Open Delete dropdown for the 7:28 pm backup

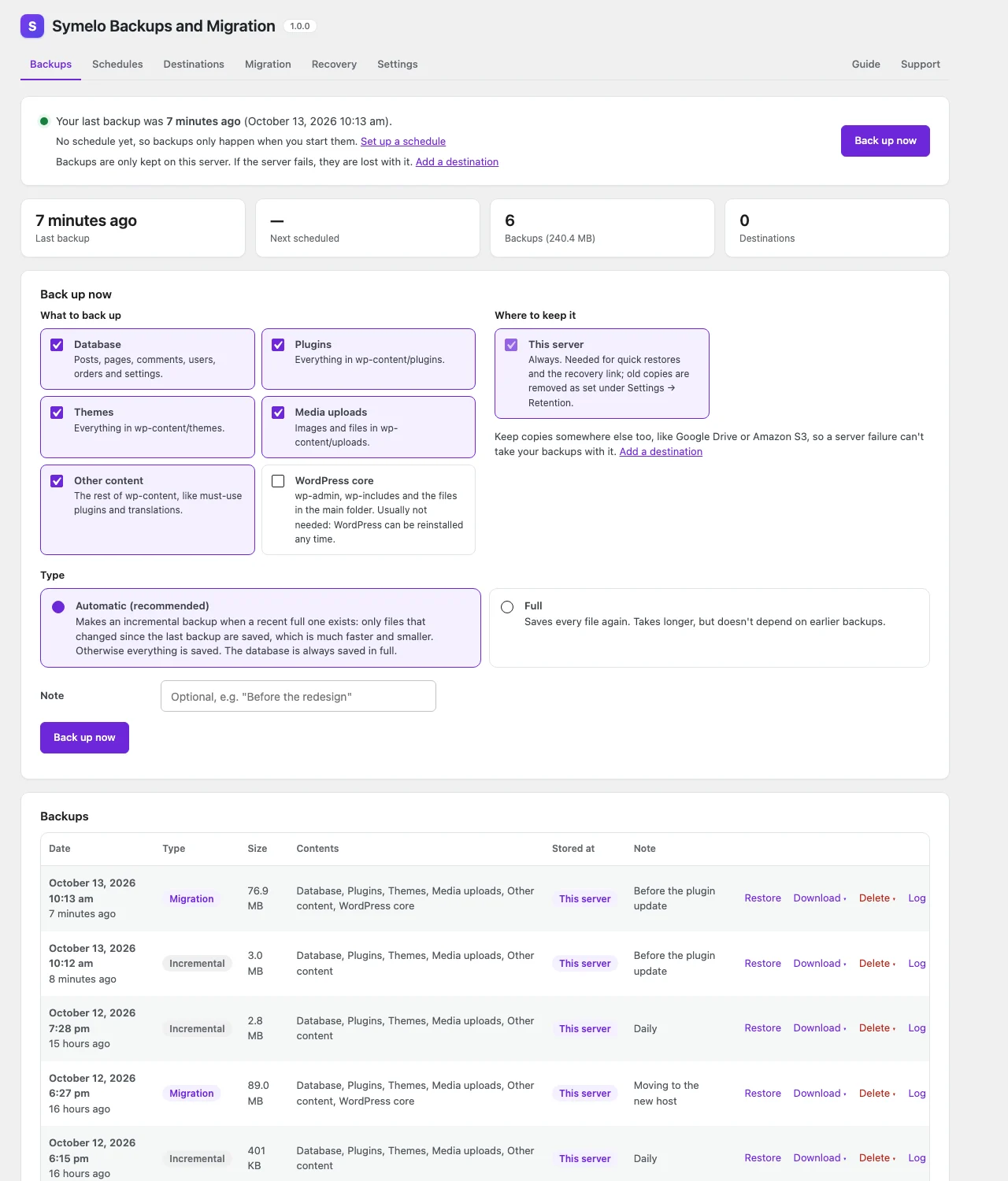click(877, 1028)
